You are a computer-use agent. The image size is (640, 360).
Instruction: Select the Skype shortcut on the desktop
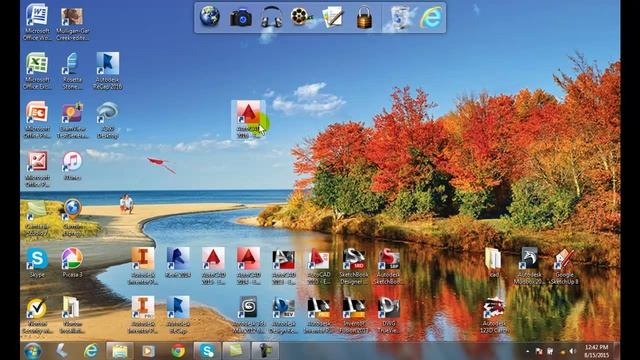tap(37, 263)
